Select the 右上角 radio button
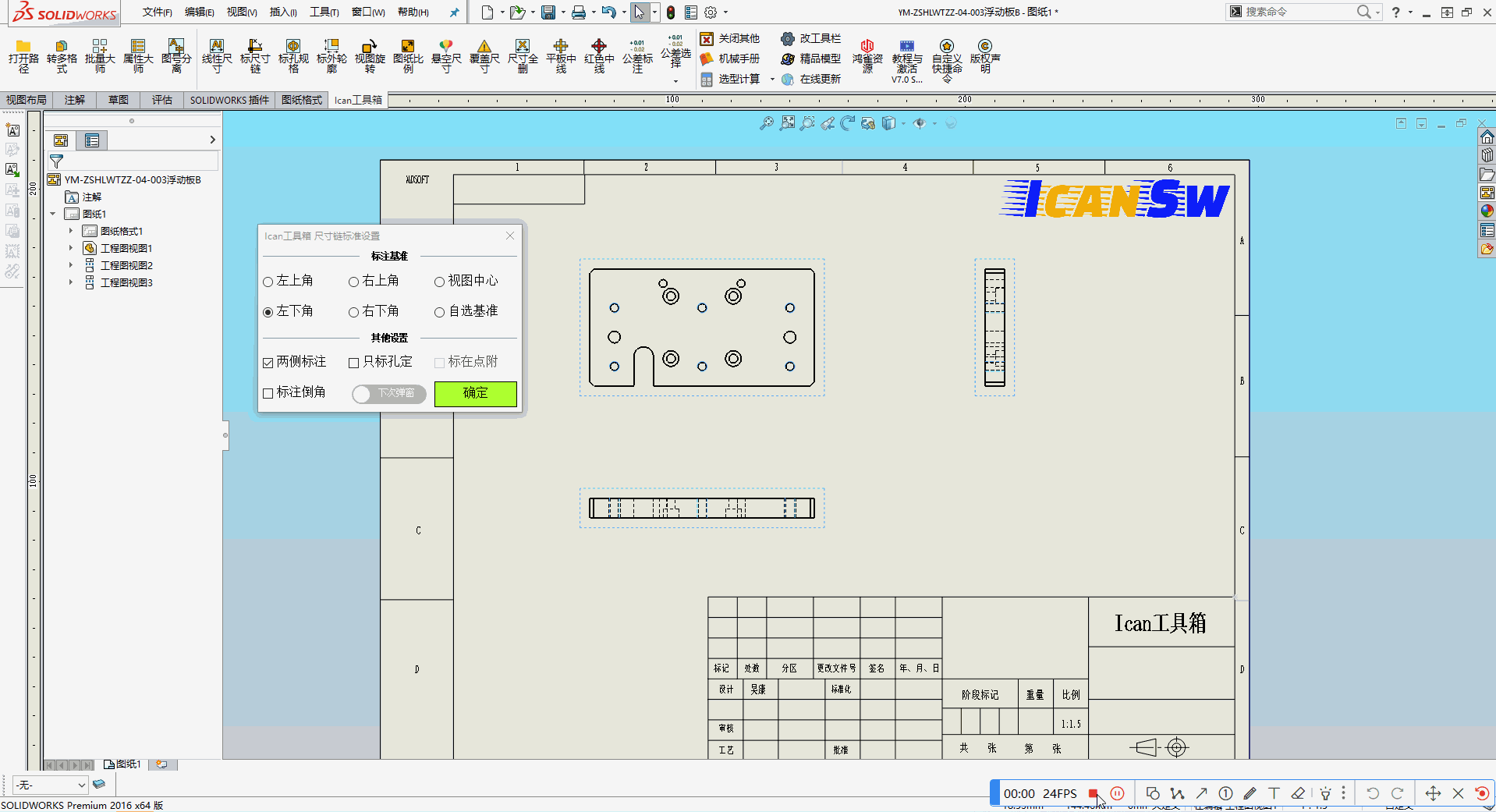Screen dimensions: 1496x812 (354, 282)
